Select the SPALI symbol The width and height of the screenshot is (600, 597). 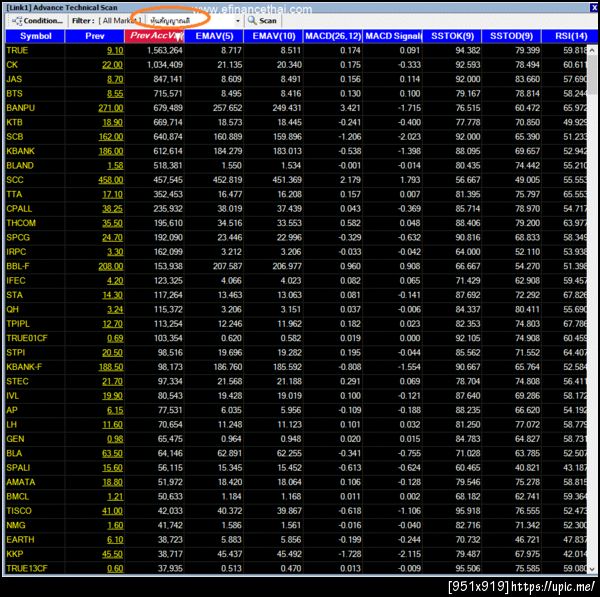(18, 468)
